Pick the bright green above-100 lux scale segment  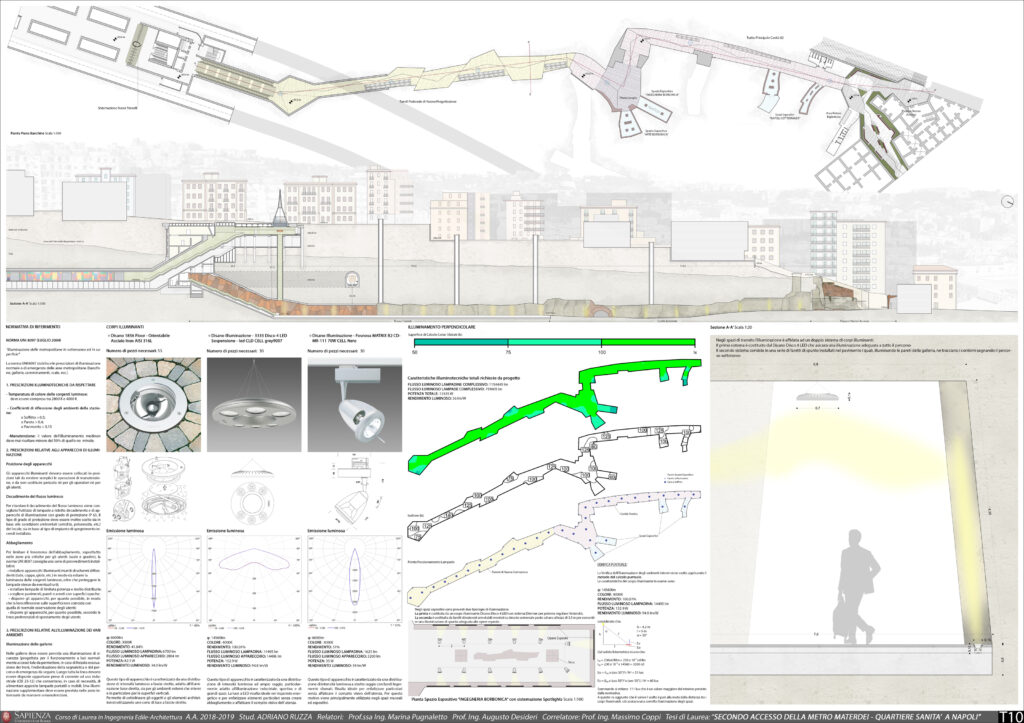click(648, 342)
